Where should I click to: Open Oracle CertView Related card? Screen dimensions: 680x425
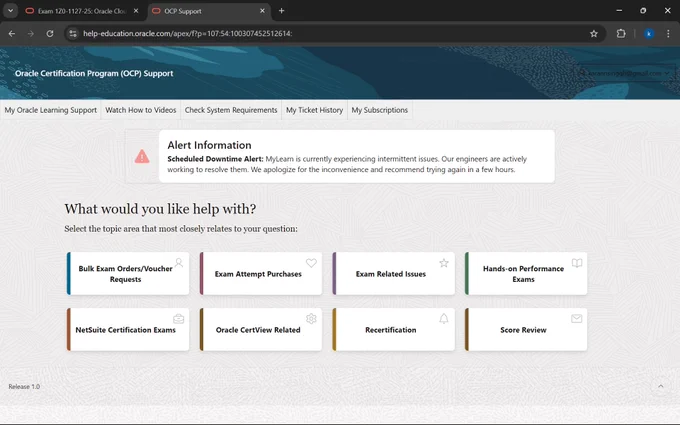[x=261, y=330]
